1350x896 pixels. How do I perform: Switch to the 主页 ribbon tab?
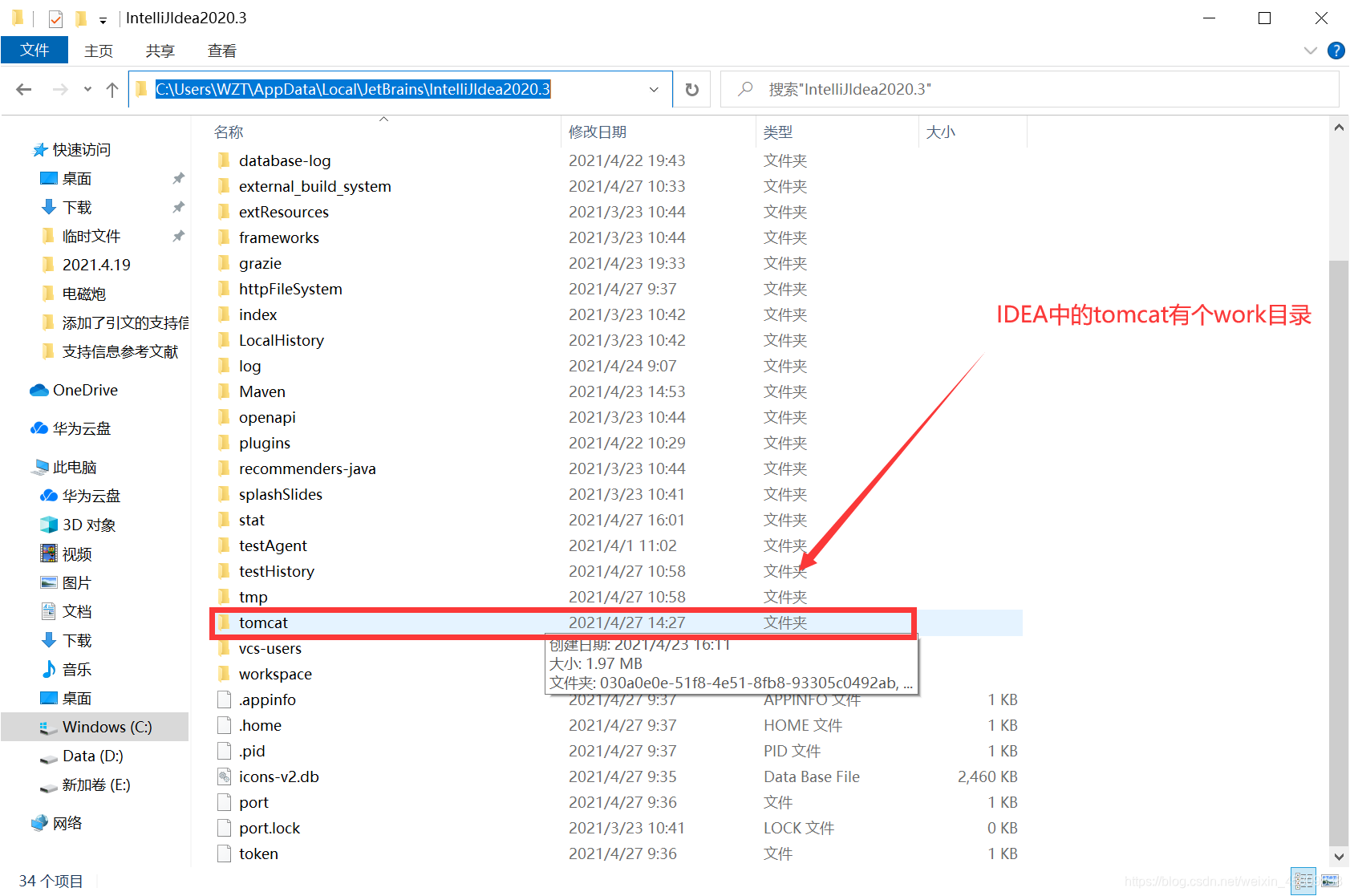(x=99, y=51)
